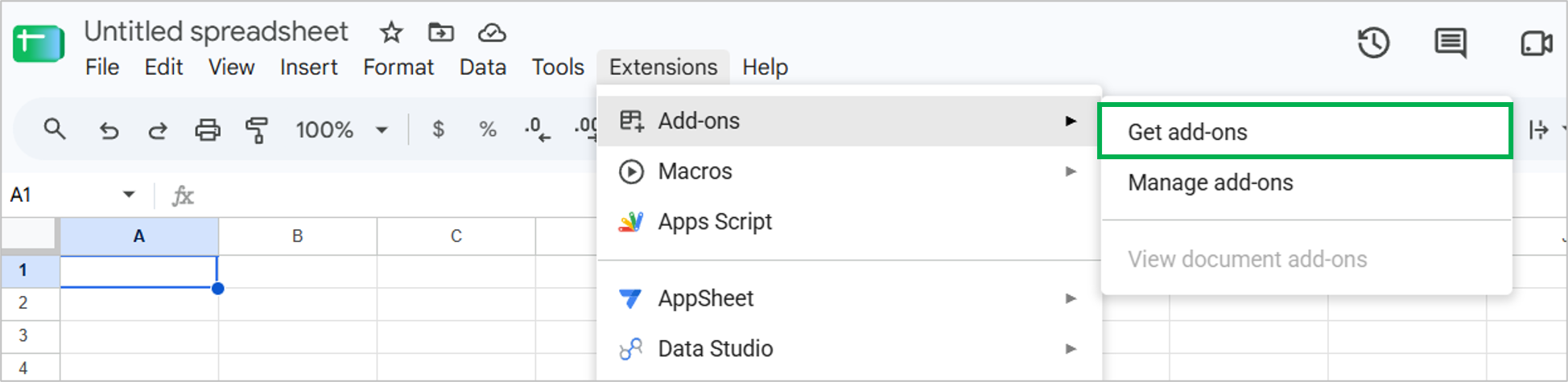The width and height of the screenshot is (1568, 382).
Task: Select Apps Script entry
Action: click(849, 222)
